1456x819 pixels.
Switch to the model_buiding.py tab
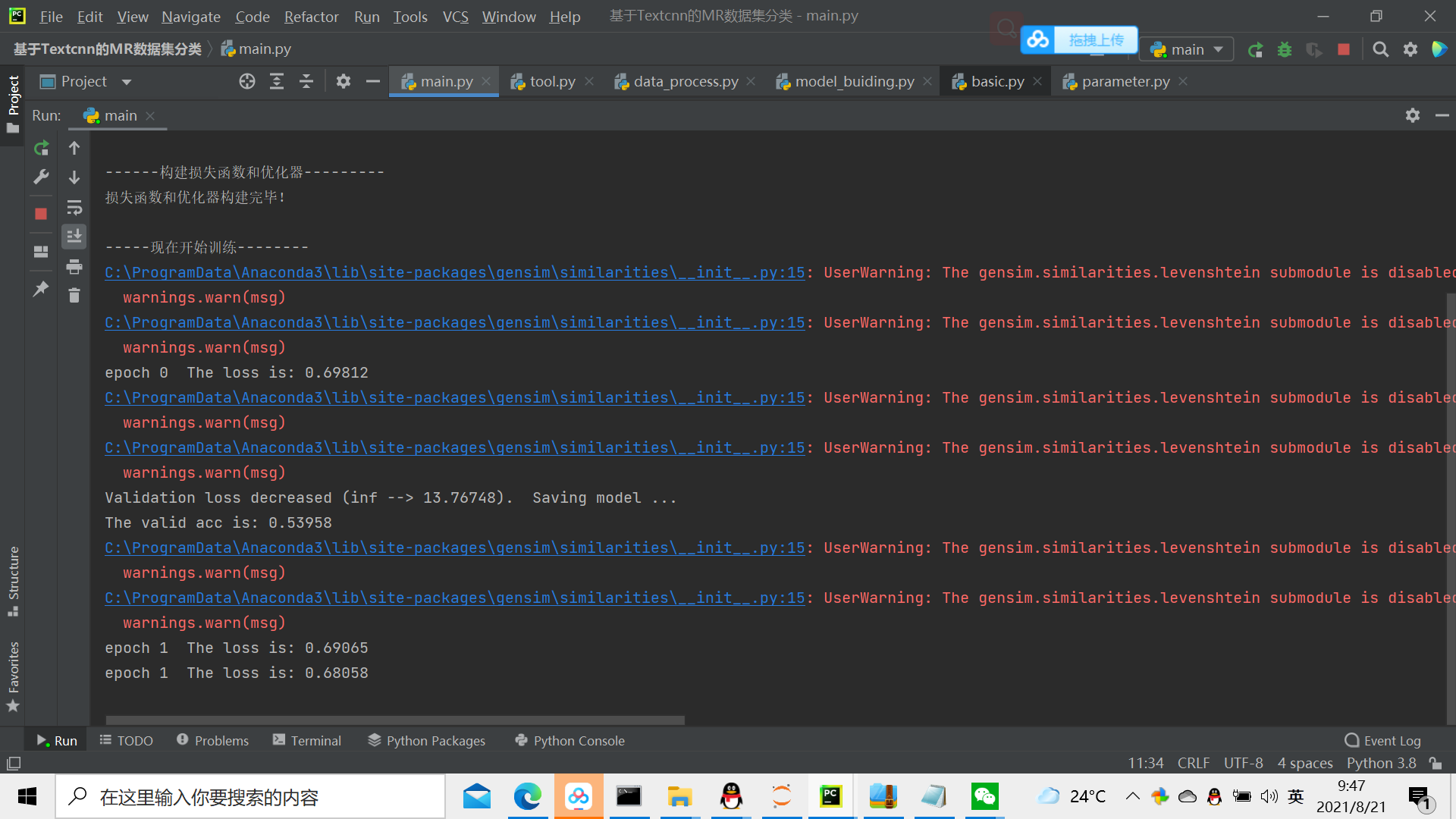pos(854,82)
